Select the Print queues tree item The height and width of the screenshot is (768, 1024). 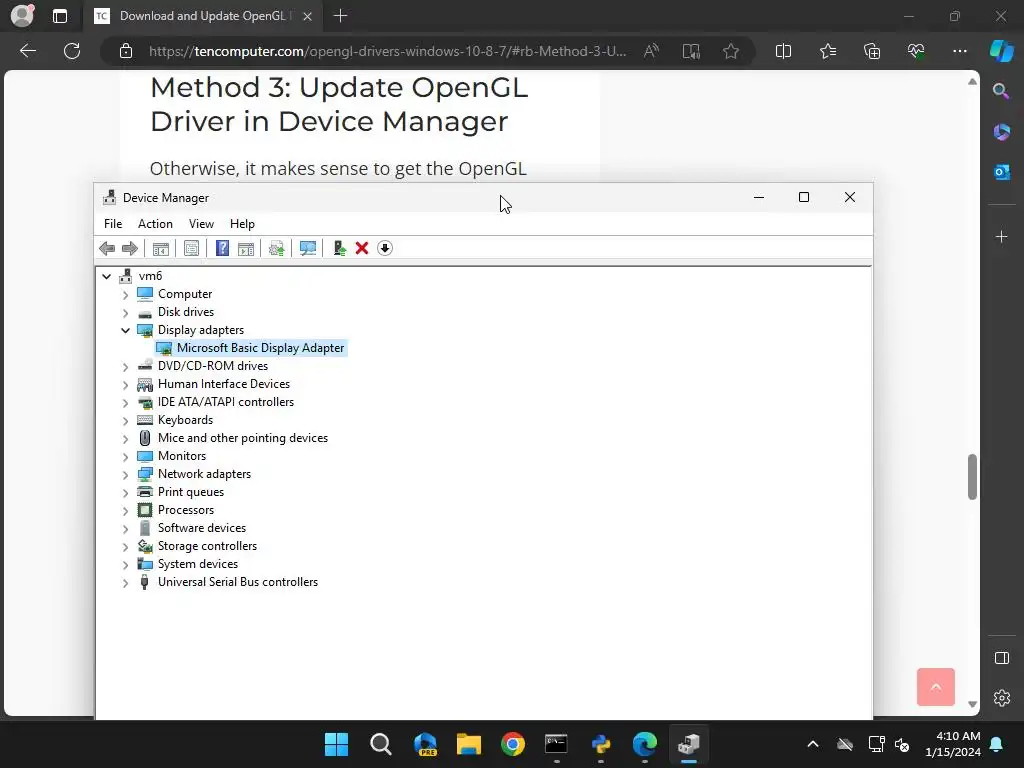(191, 492)
